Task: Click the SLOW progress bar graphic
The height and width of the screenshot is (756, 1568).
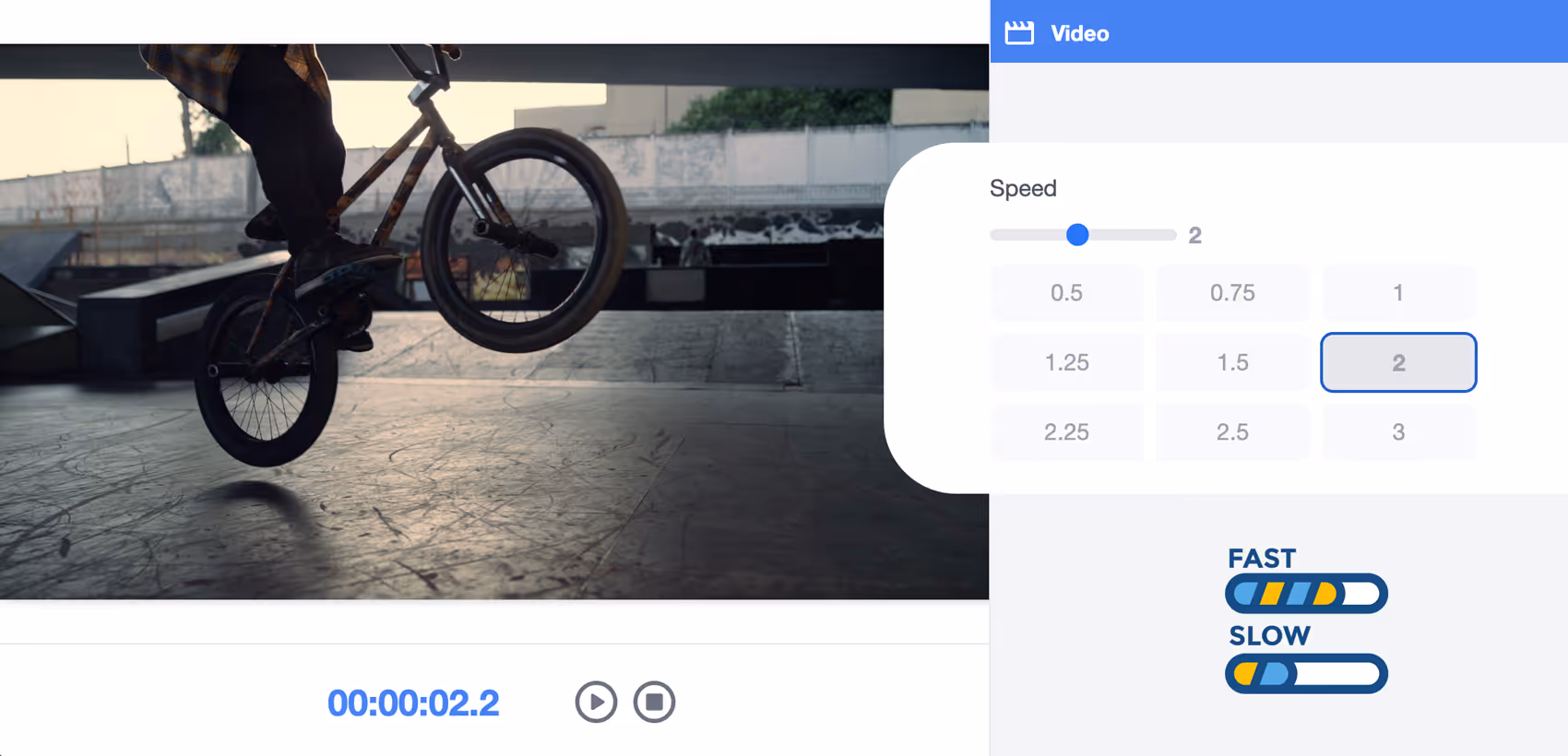Action: pyautogui.click(x=1306, y=674)
